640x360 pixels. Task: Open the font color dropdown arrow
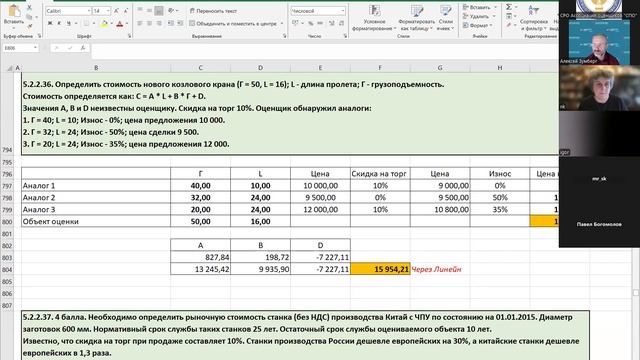(x=127, y=24)
